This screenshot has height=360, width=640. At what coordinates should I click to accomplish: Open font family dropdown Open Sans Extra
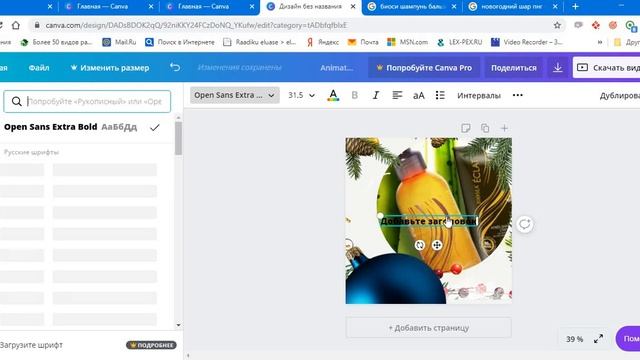click(235, 95)
